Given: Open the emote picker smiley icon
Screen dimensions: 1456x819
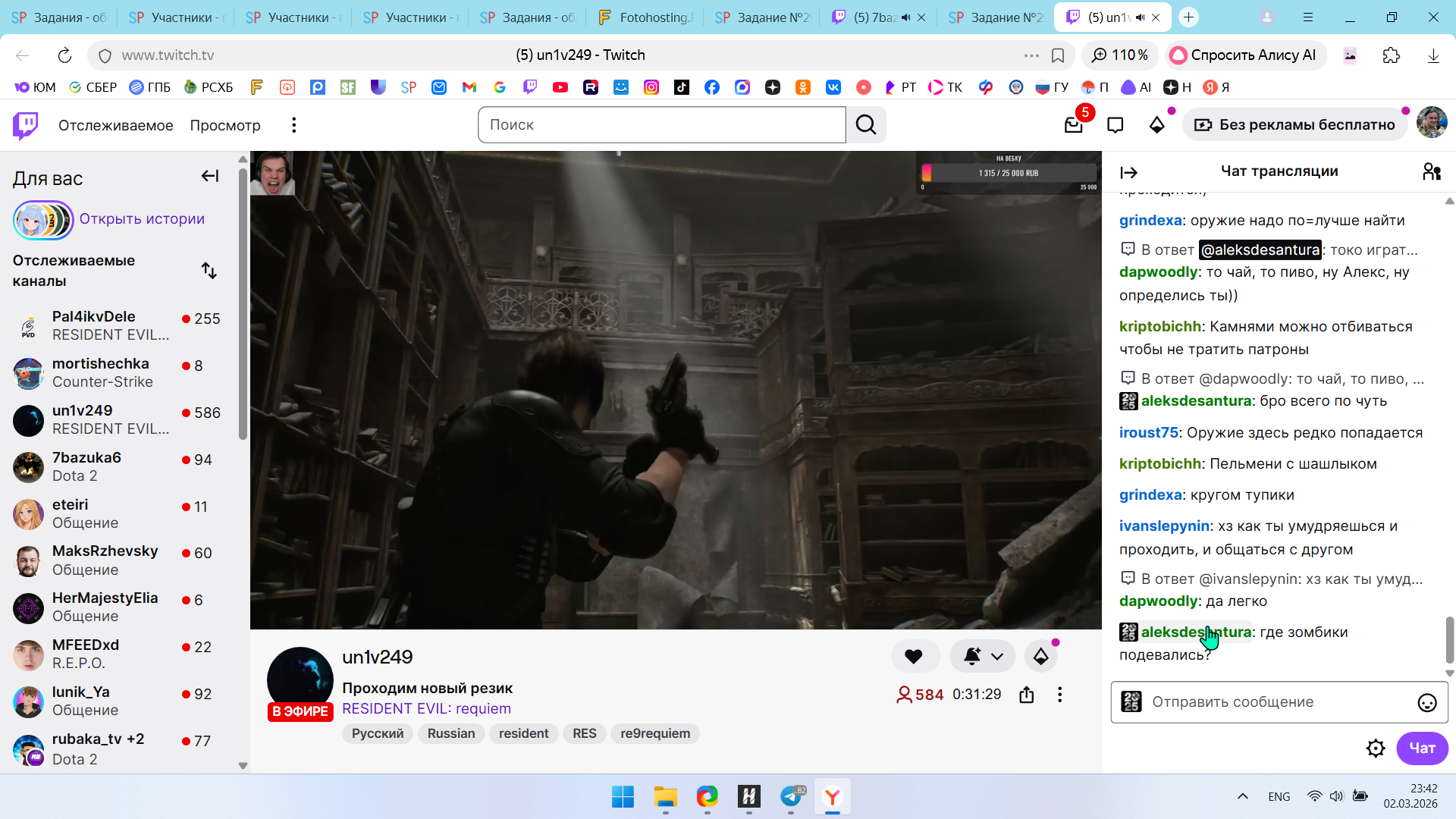Looking at the screenshot, I should [1426, 703].
